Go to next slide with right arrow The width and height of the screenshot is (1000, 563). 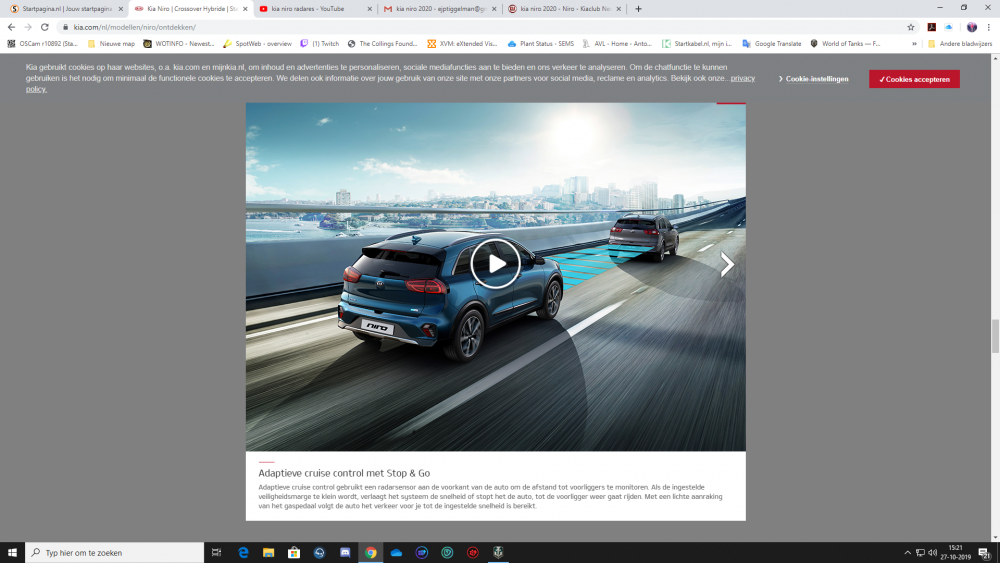727,264
